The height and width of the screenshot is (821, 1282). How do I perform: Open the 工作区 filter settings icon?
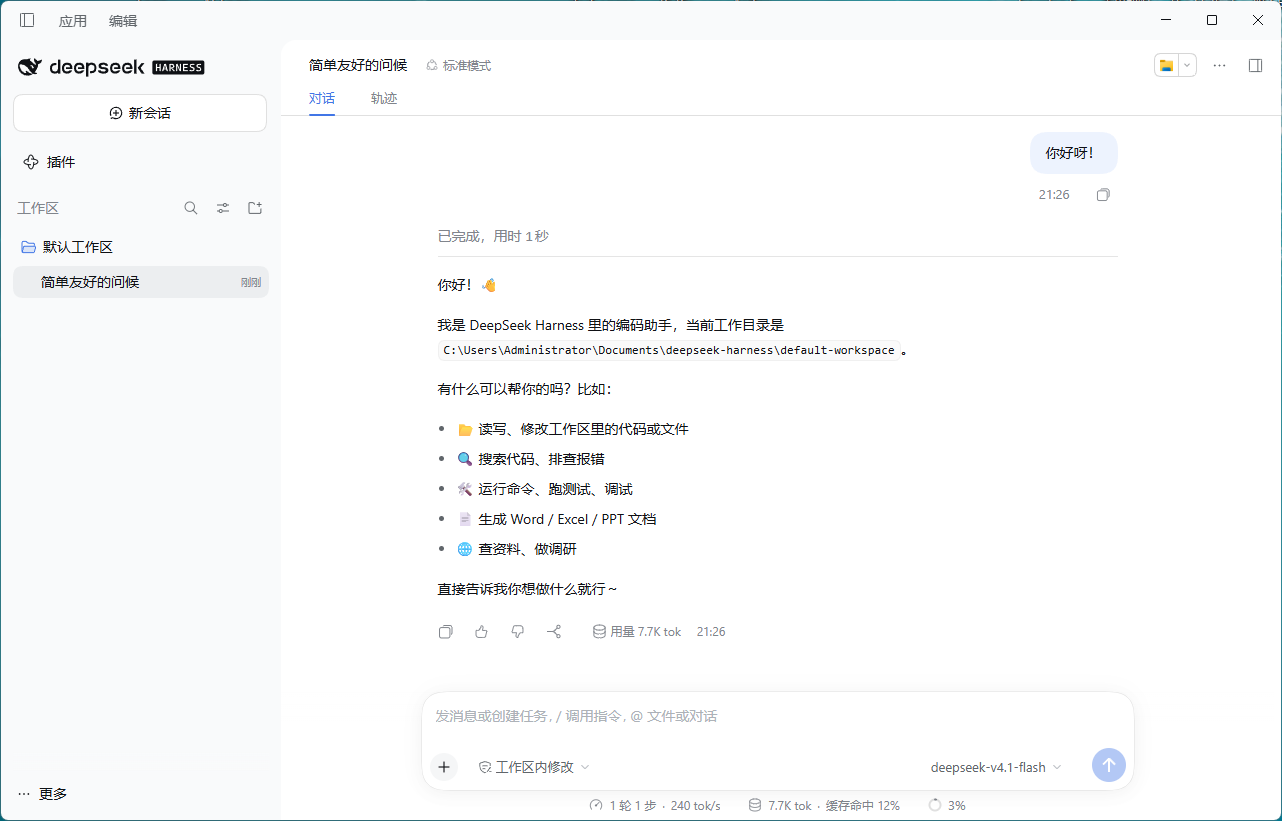[x=223, y=208]
